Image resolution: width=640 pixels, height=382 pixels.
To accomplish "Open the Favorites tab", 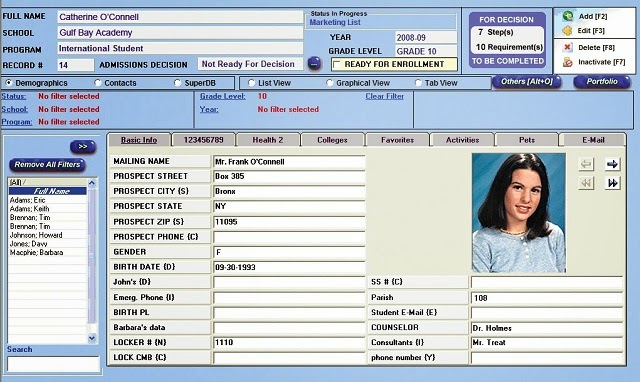I will click(397, 140).
